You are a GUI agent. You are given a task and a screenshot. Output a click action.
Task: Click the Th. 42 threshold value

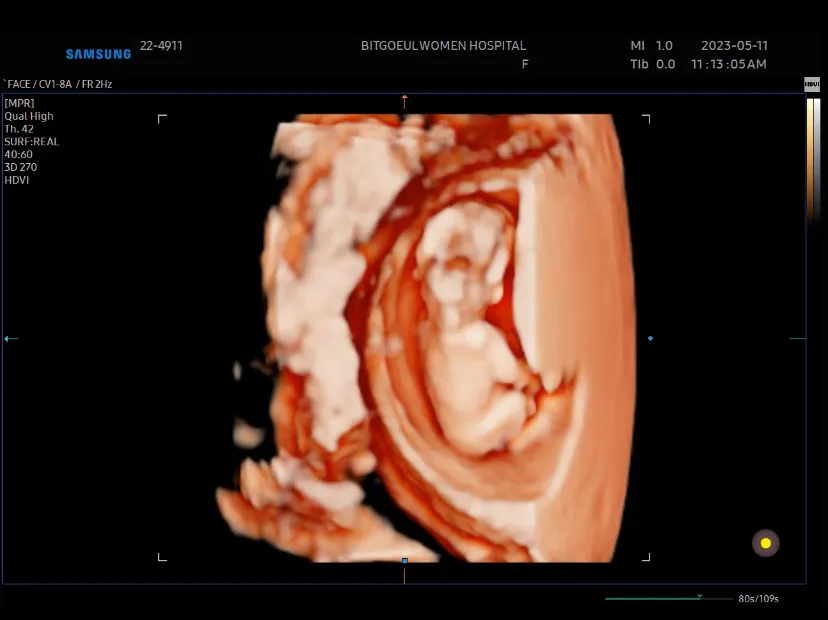pos(19,129)
